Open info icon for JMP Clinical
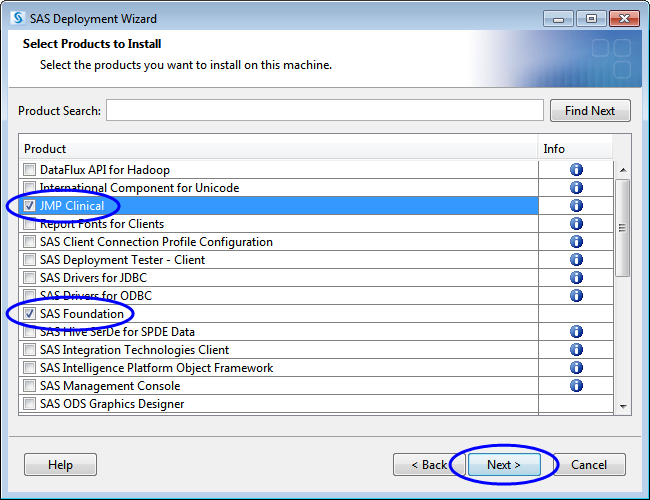Screen dimensions: 650x500 pyautogui.click(x=576, y=206)
